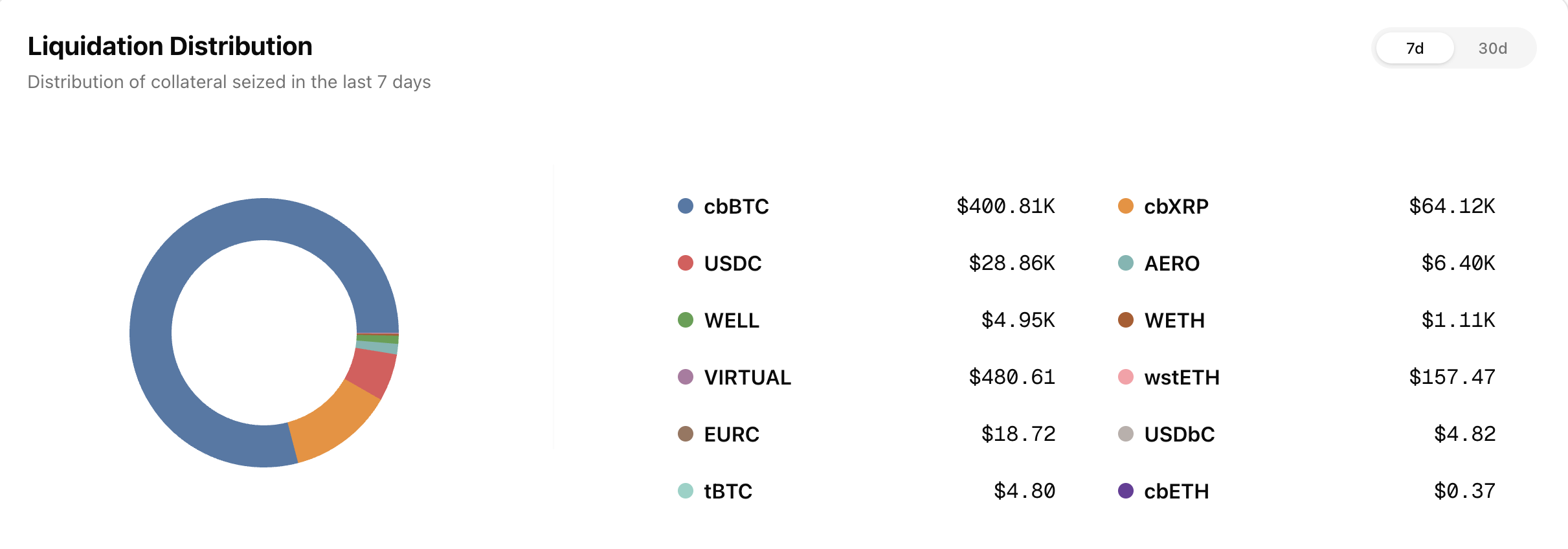The height and width of the screenshot is (549, 1568).
Task: Select the cbXRP legend label
Action: (x=1176, y=207)
